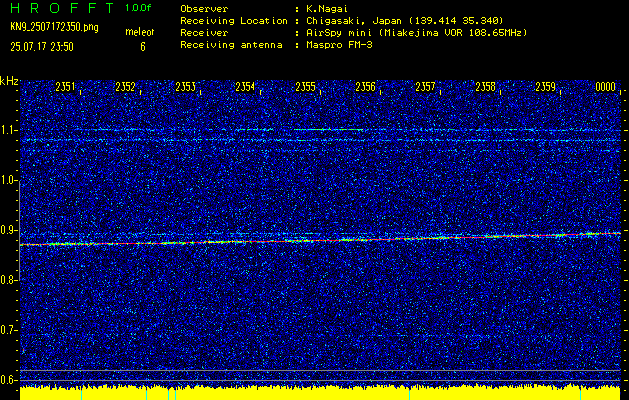
Task: Click the kHz axis unit label
Action: click(x=9, y=81)
